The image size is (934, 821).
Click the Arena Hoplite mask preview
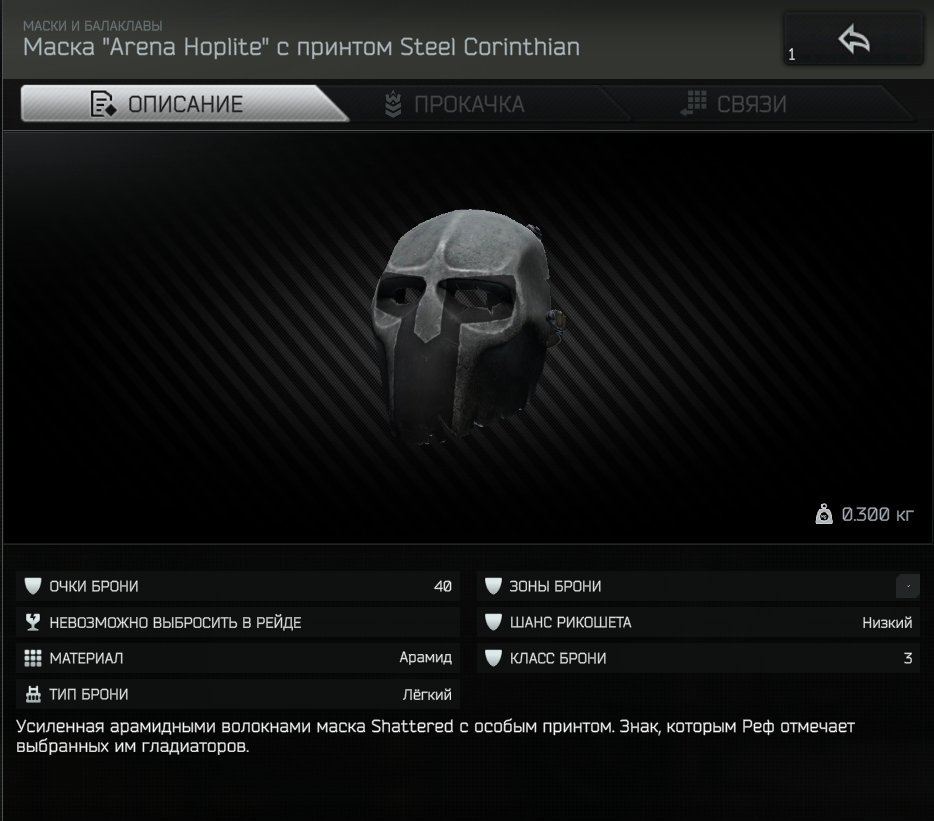[x=467, y=327]
